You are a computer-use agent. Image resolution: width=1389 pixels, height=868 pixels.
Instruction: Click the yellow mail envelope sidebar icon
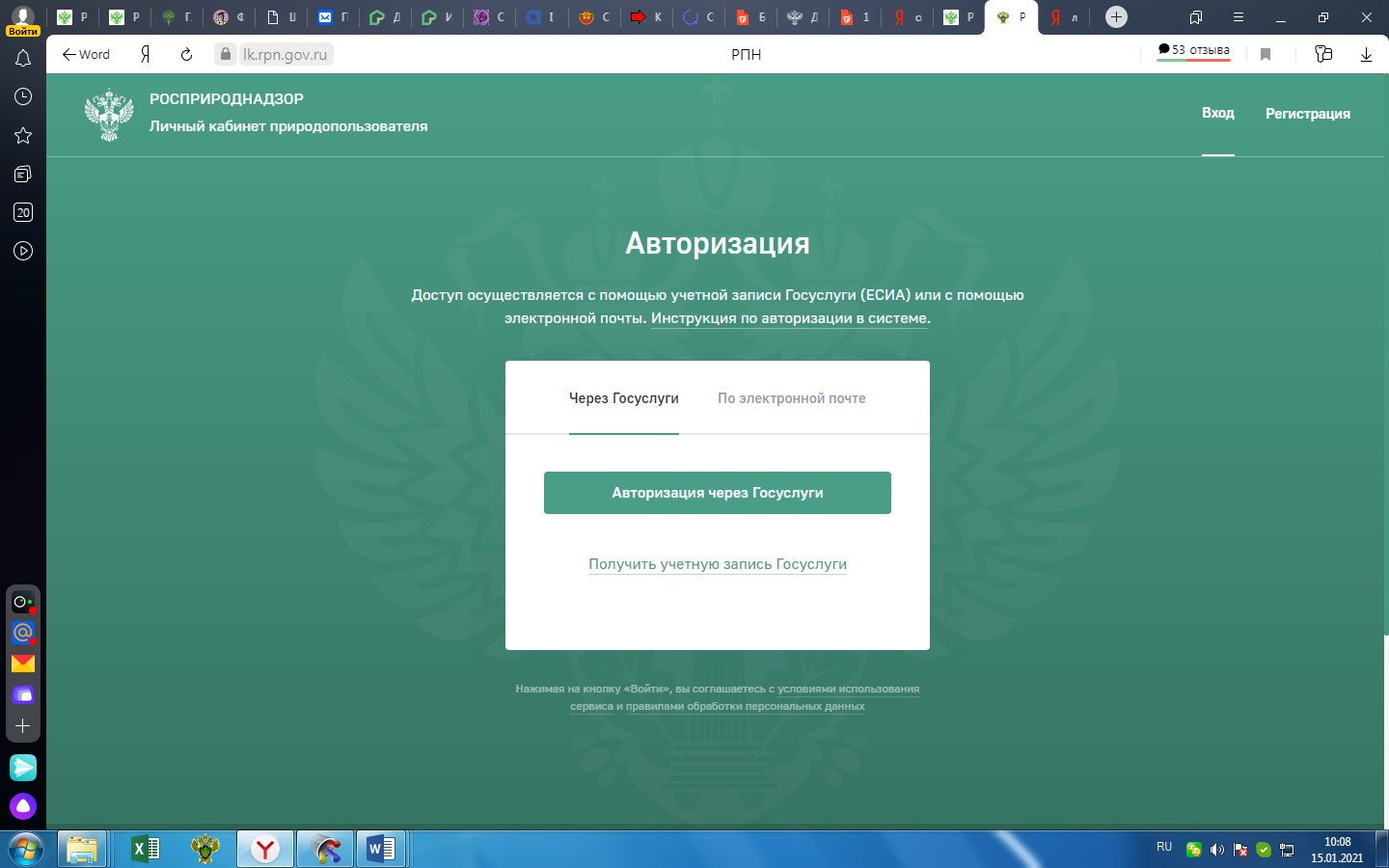[23, 664]
